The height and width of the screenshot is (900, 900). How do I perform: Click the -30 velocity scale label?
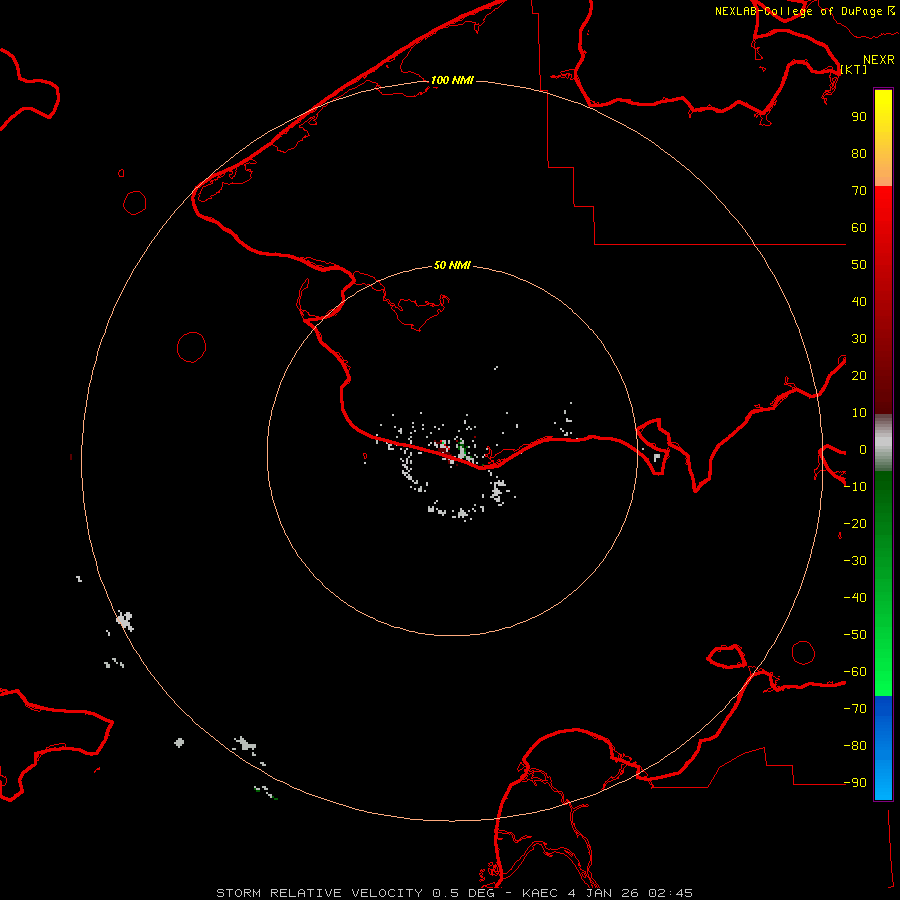tap(855, 561)
